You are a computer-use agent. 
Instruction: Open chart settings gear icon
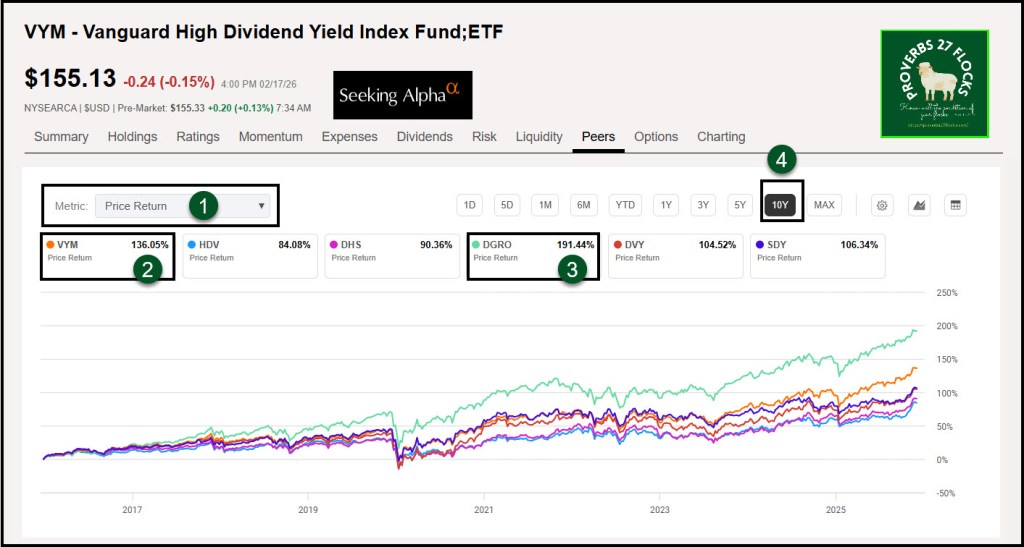882,205
